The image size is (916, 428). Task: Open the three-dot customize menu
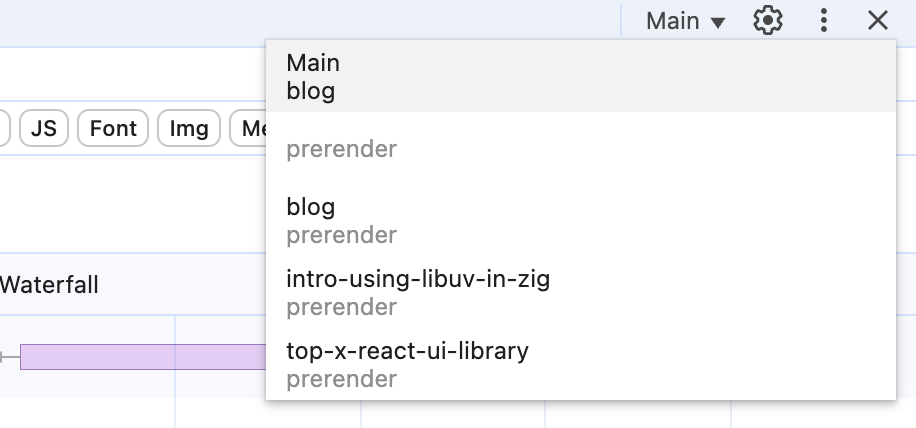click(823, 20)
